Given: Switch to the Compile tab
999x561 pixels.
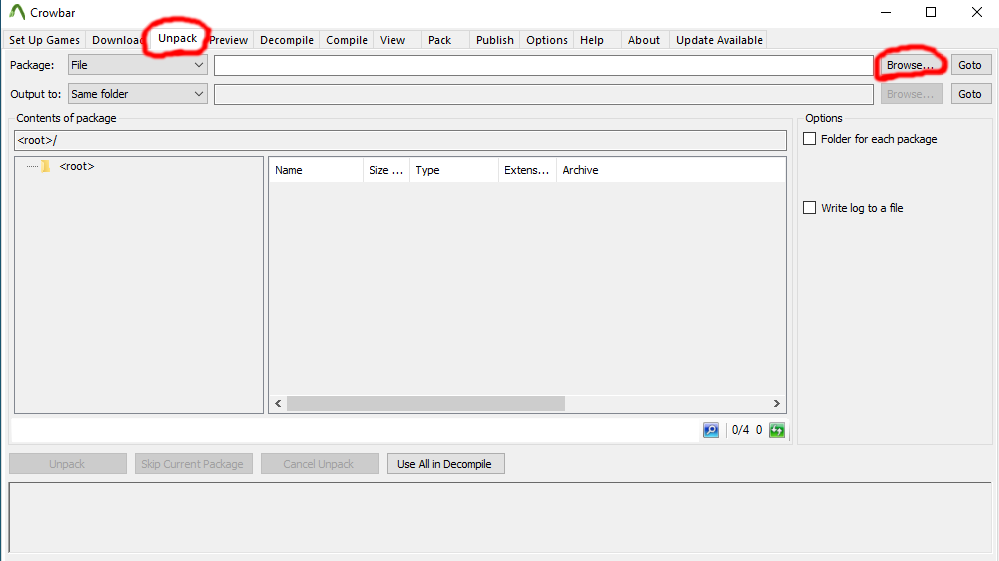Looking at the screenshot, I should coord(347,40).
